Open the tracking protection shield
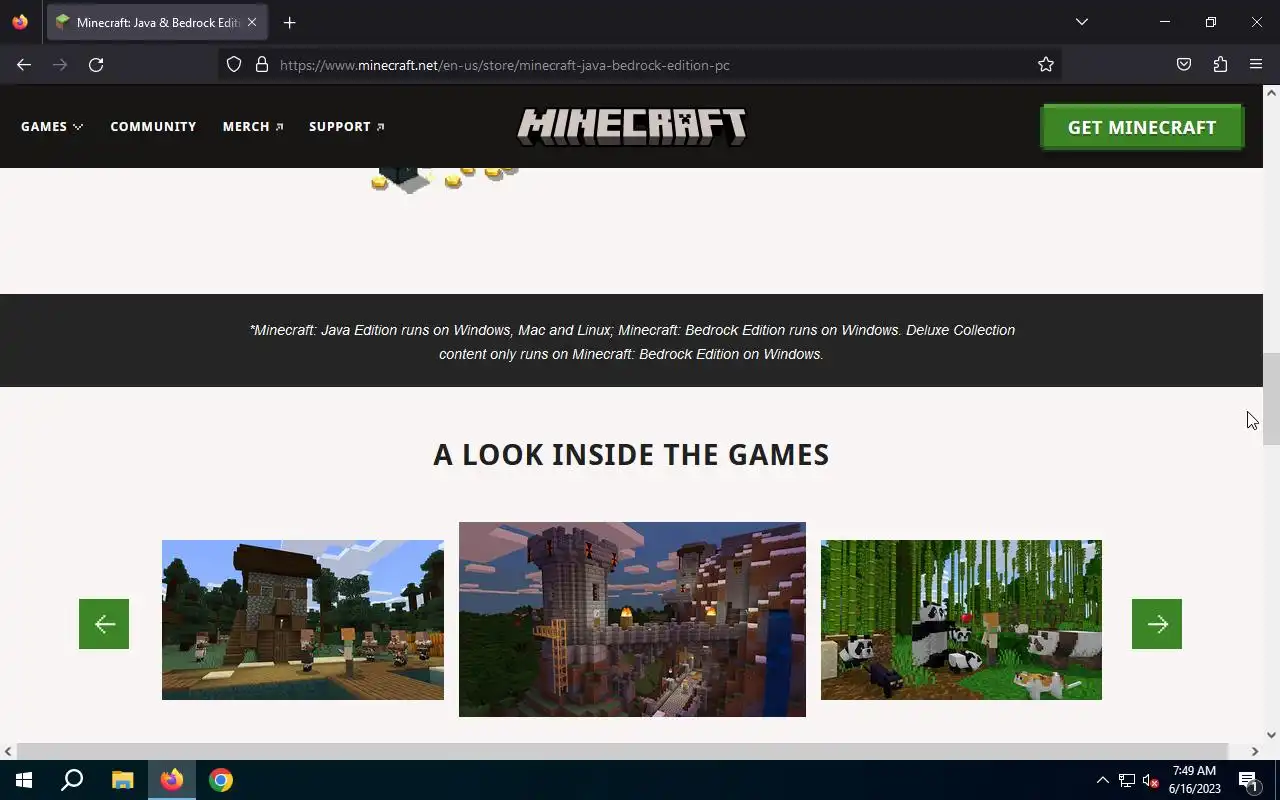The width and height of the screenshot is (1280, 800). (234, 64)
